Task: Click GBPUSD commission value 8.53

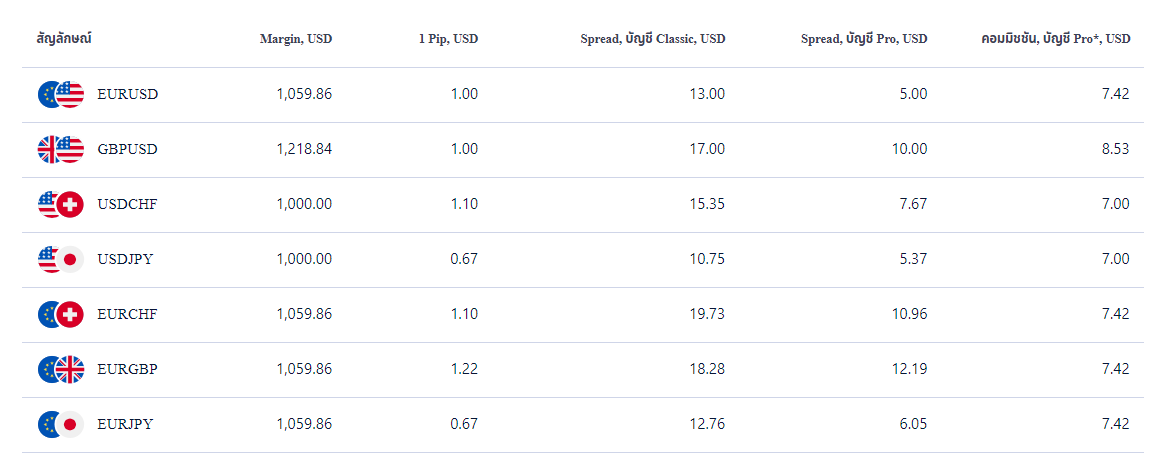Action: 1113,149
